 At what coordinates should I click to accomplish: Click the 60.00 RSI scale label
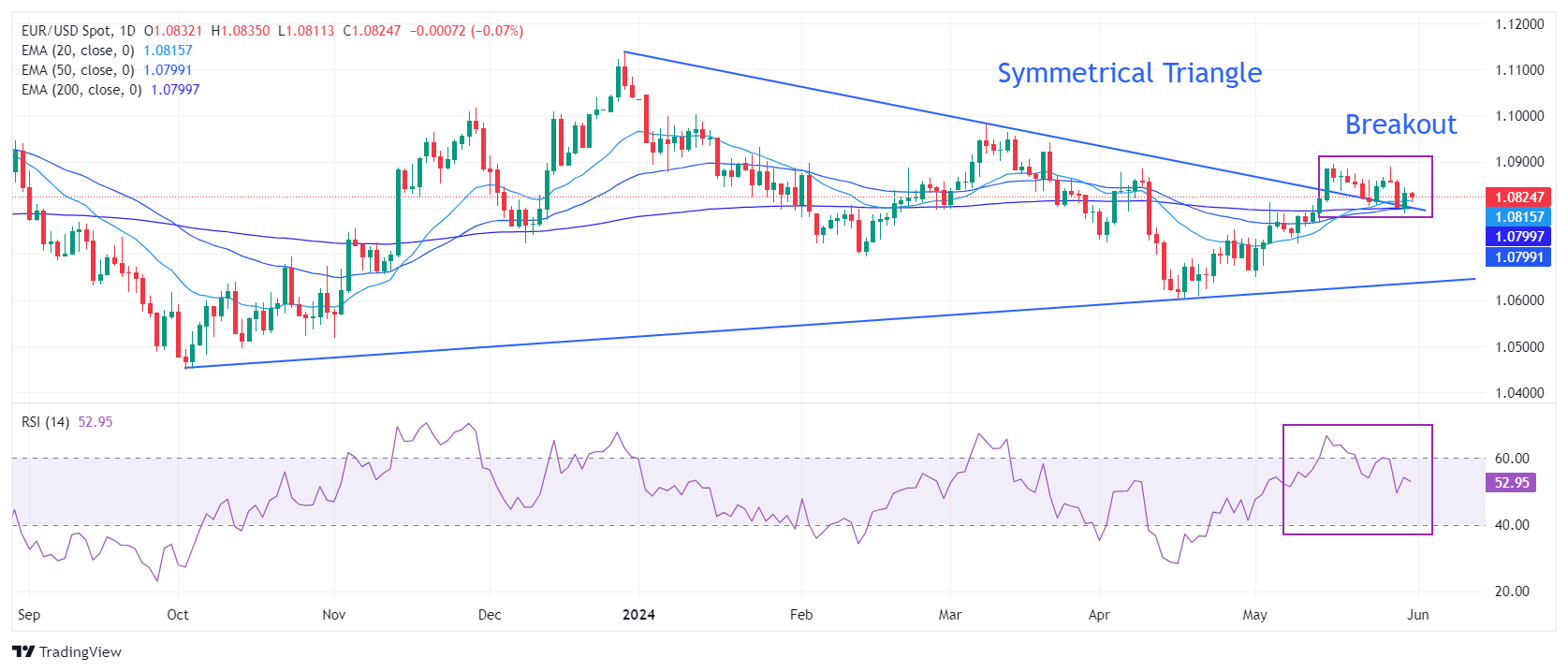tap(1512, 459)
